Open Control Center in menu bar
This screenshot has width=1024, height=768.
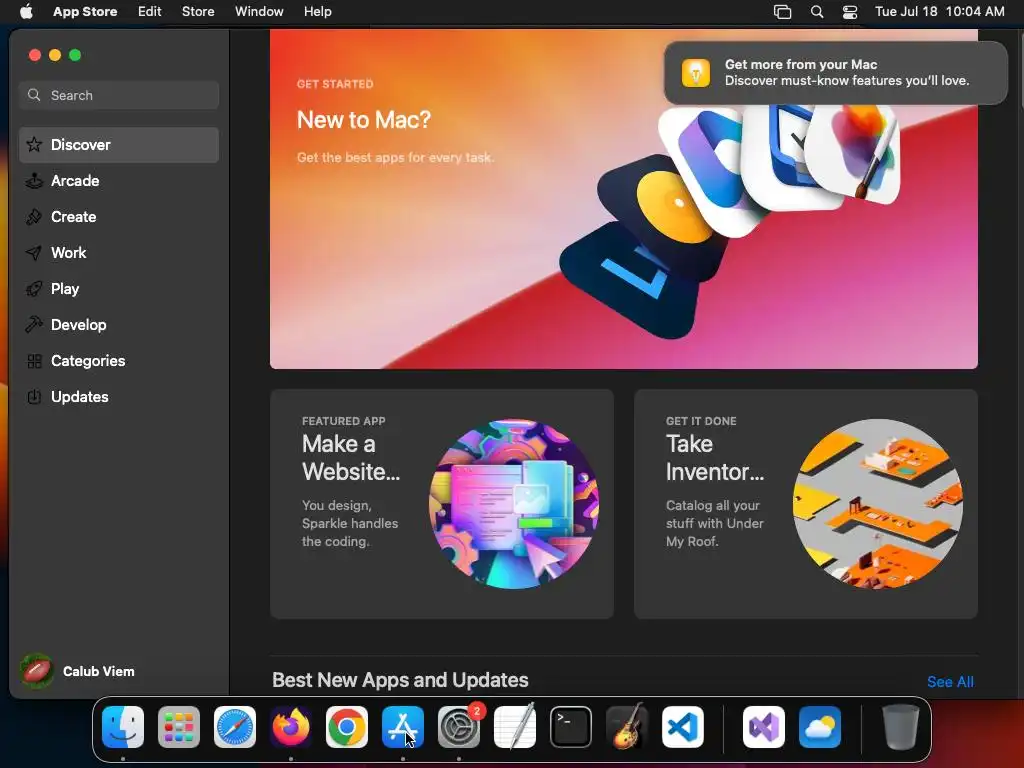[850, 12]
